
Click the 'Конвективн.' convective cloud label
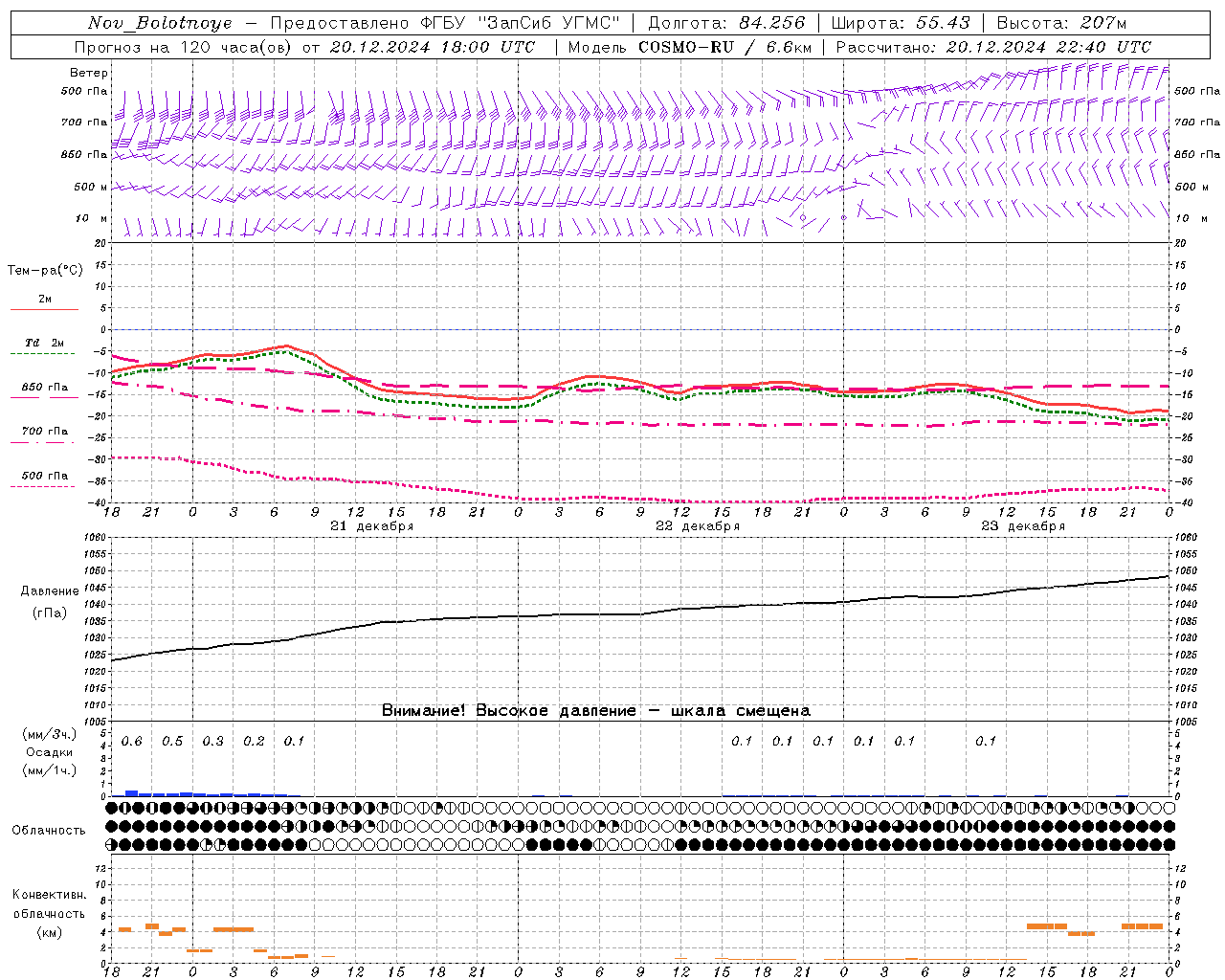(49, 895)
